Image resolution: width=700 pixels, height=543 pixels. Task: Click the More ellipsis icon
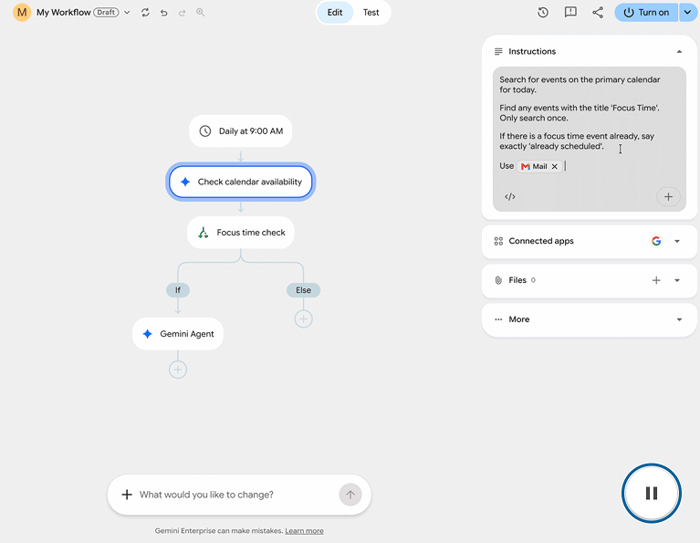[498, 319]
